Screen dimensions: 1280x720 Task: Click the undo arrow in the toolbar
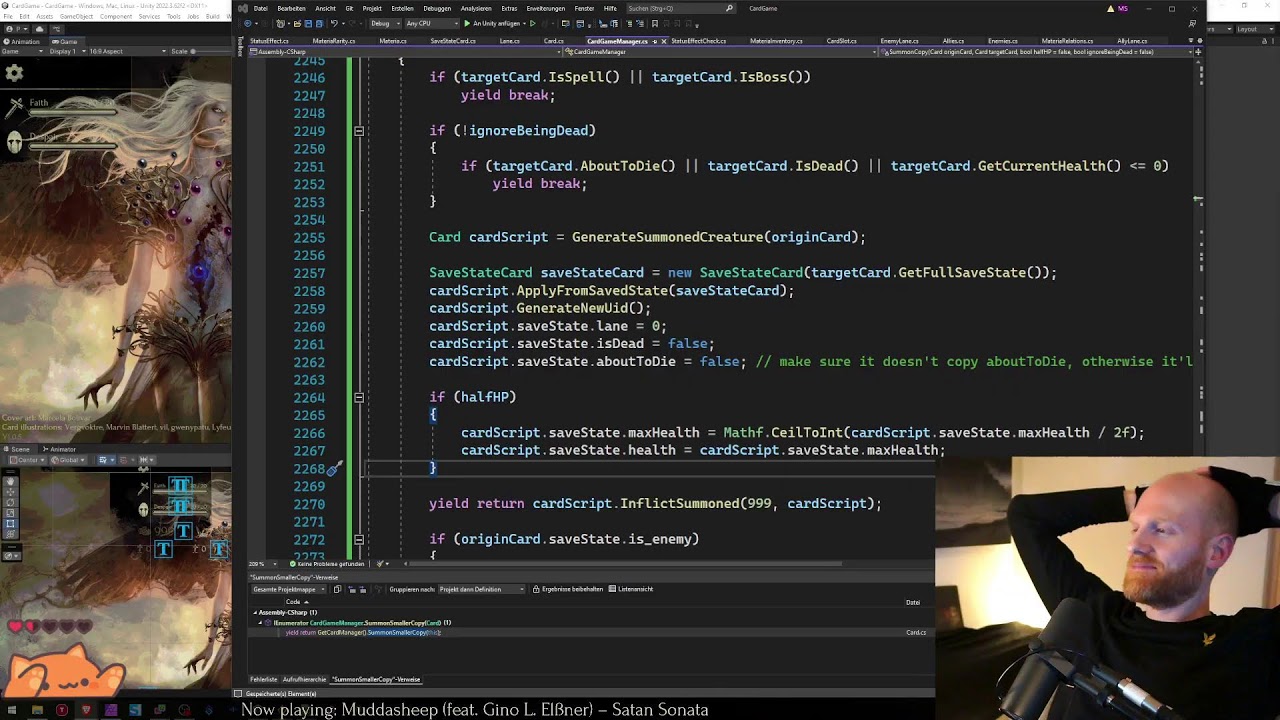click(x=336, y=24)
